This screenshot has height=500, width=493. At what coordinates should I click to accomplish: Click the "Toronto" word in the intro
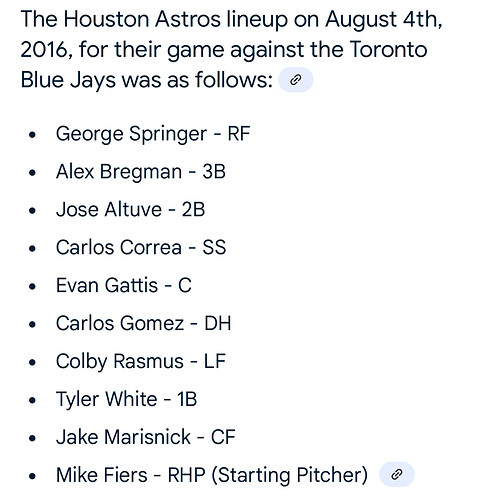(x=388, y=50)
